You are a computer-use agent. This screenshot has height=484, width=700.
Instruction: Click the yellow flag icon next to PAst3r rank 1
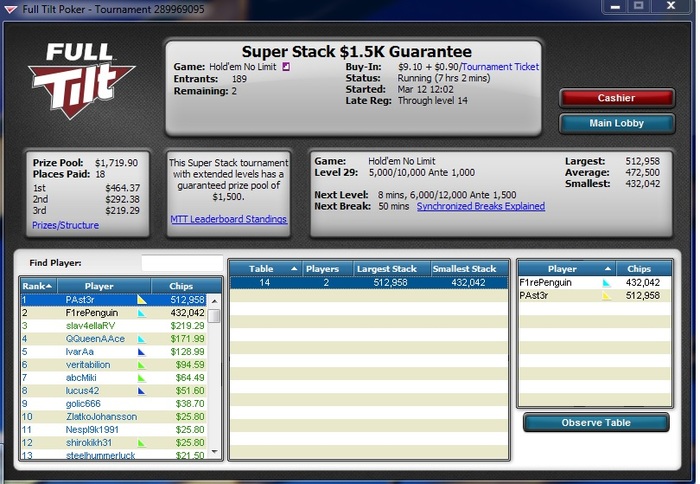(142, 300)
